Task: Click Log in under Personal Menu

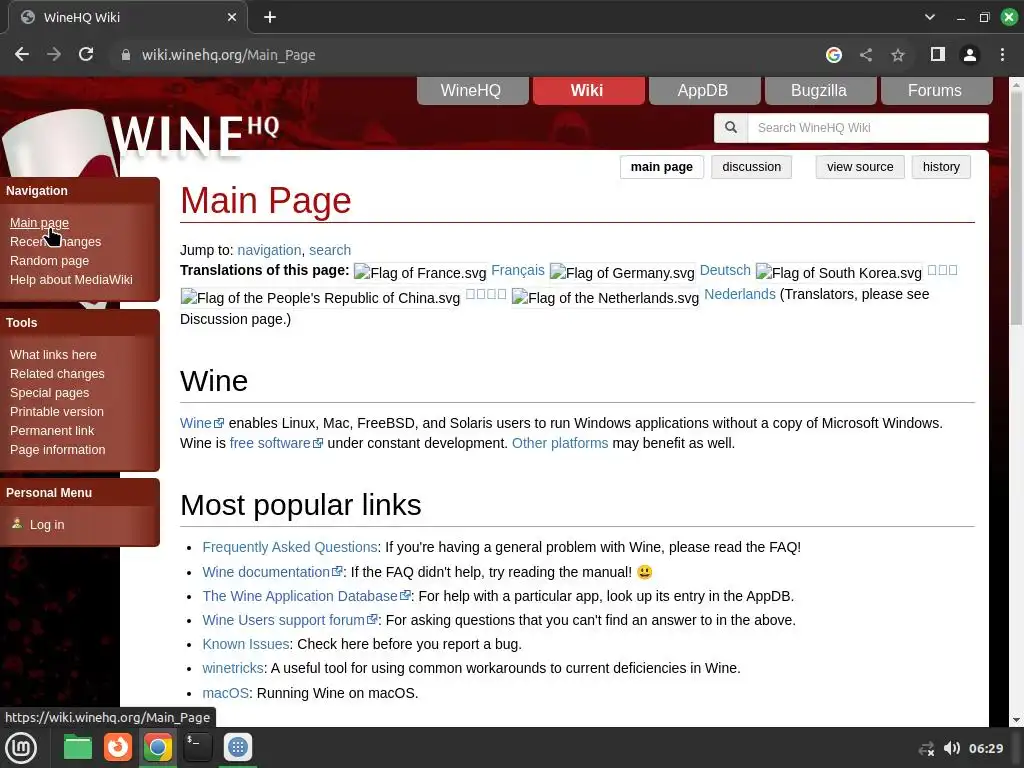Action: [x=47, y=524]
